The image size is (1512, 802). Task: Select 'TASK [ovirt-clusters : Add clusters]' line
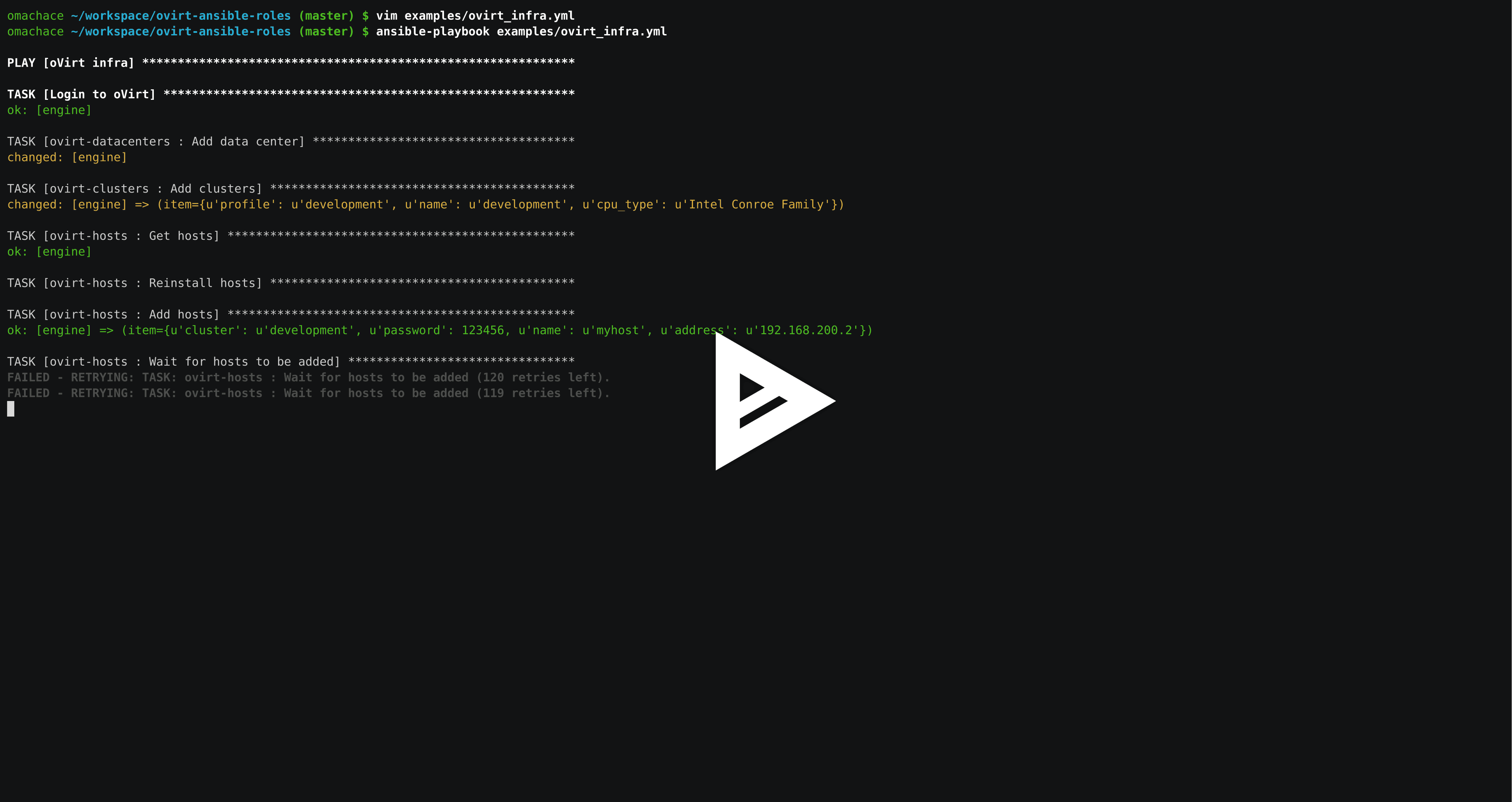click(291, 189)
